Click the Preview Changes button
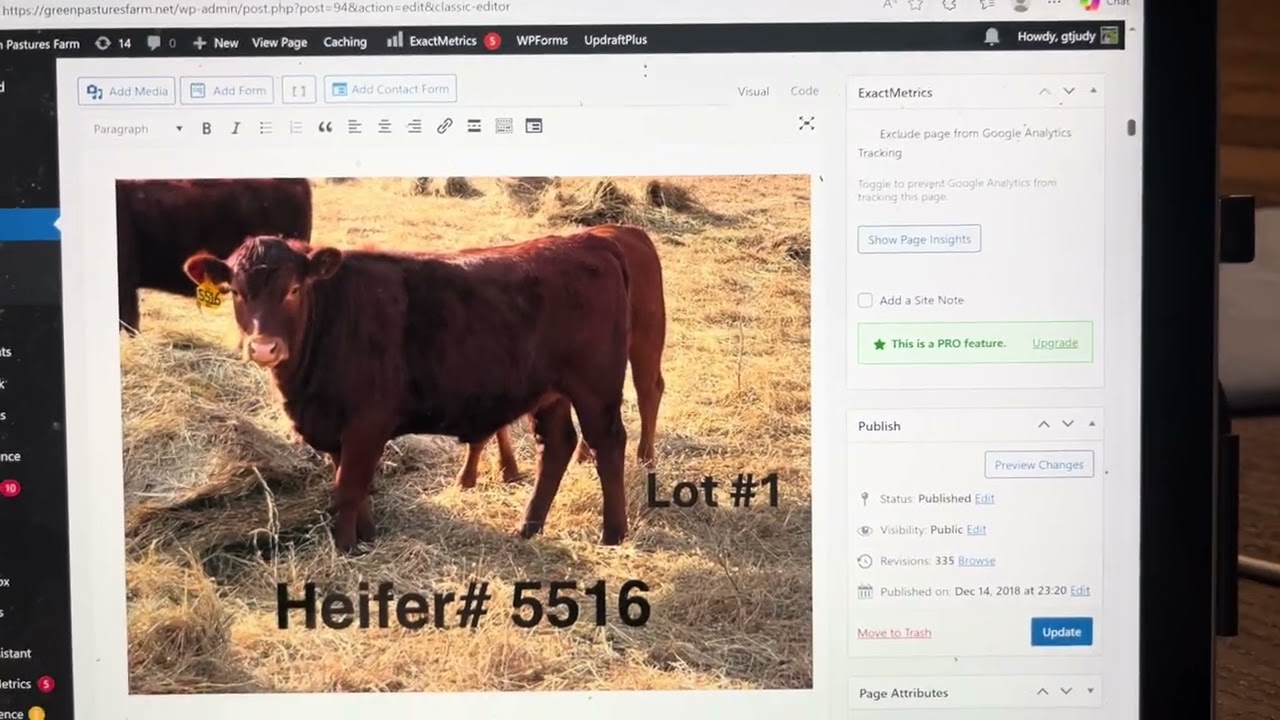The height and width of the screenshot is (720, 1280). (x=1039, y=465)
